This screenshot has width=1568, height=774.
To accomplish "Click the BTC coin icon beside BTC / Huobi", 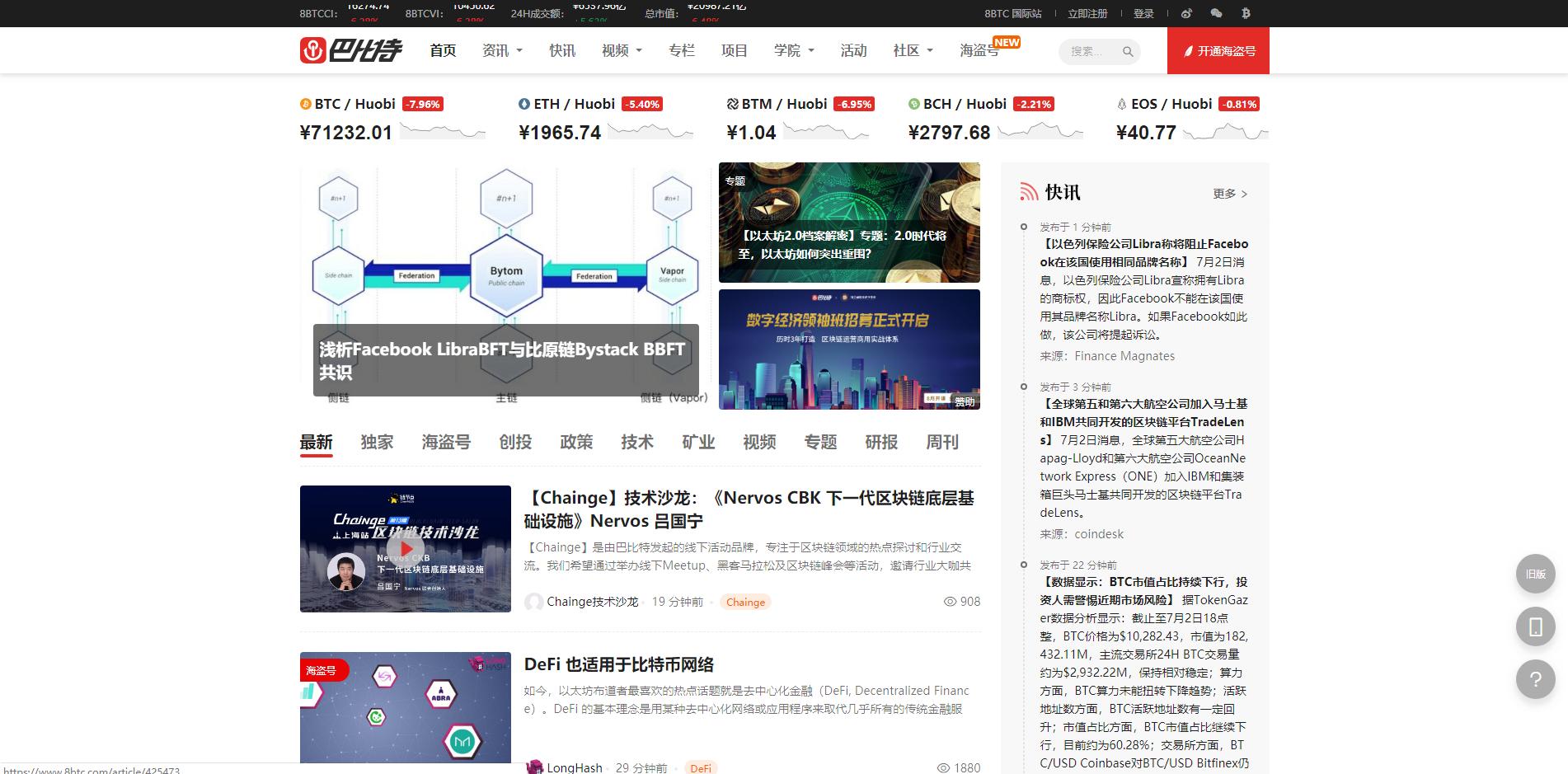I will 305,104.
